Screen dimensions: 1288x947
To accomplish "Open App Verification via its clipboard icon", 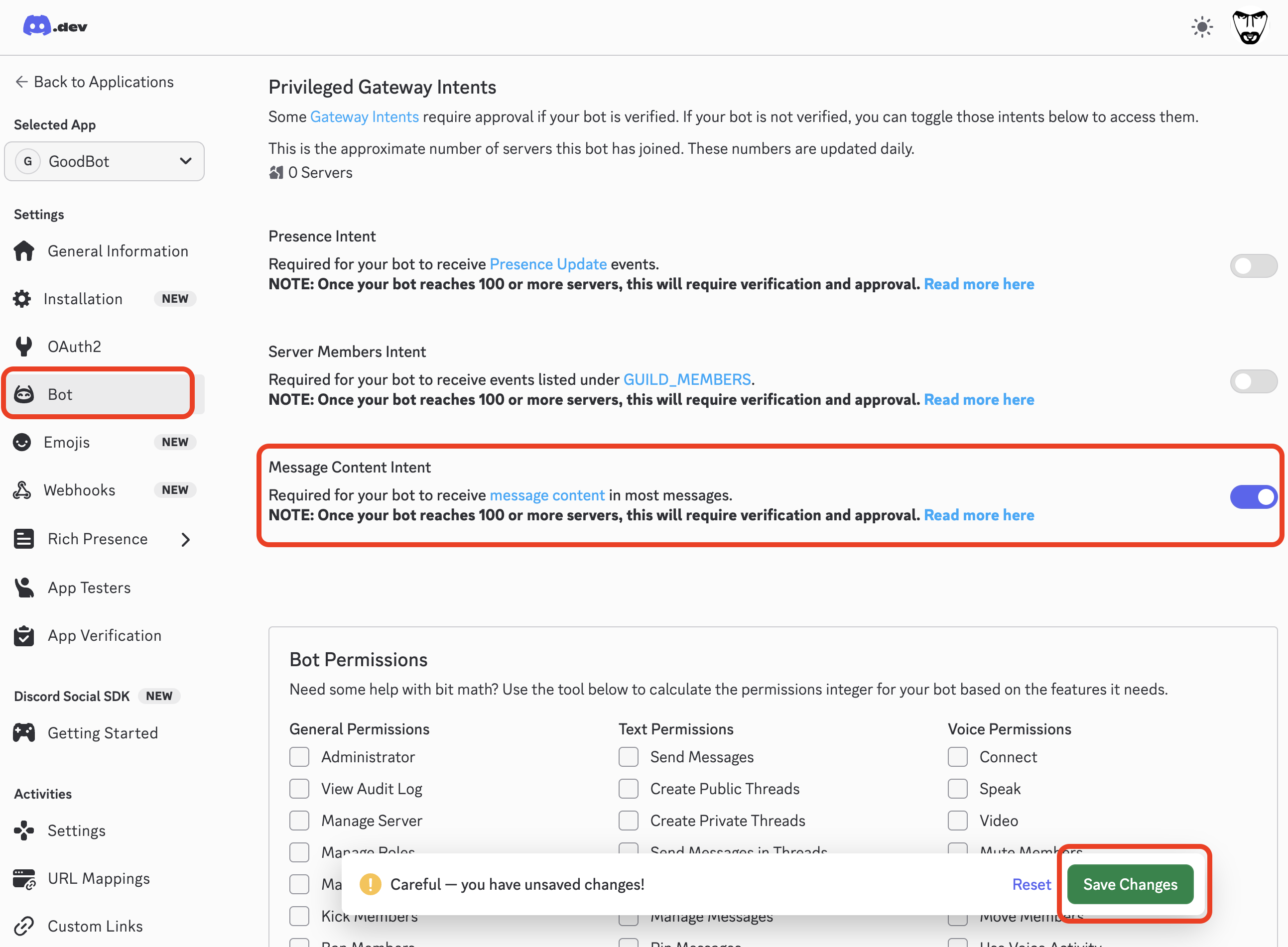I will click(x=23, y=635).
